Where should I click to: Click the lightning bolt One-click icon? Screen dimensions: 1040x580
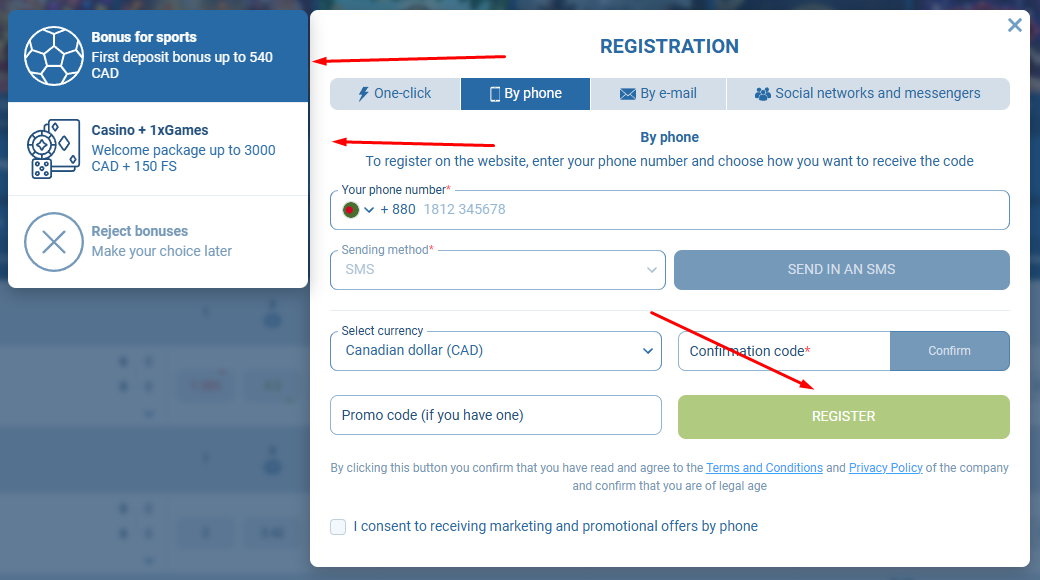pos(363,94)
